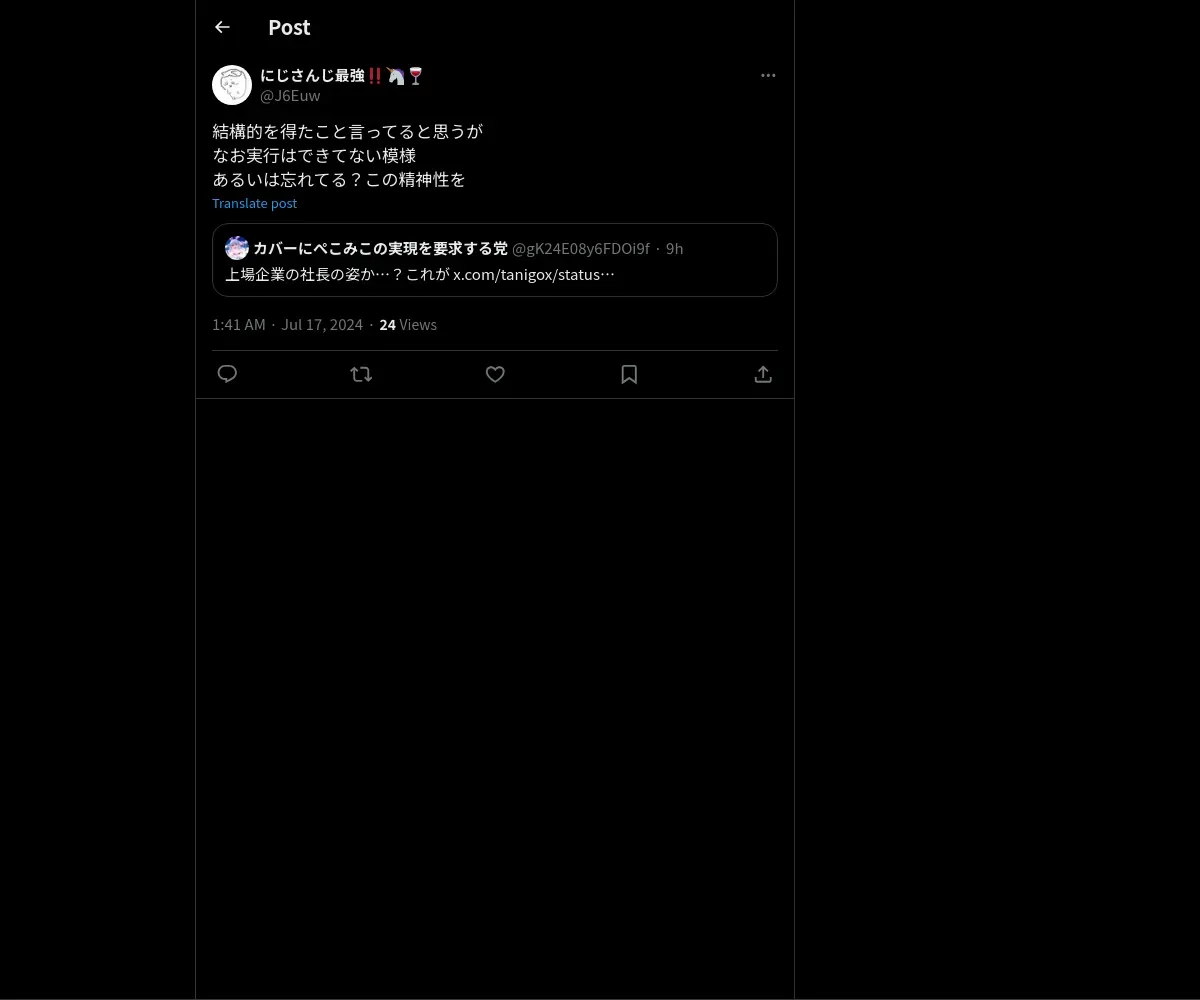Viewport: 1200px width, 1000px height.
Task: Bookmark this post
Action: coord(629,374)
